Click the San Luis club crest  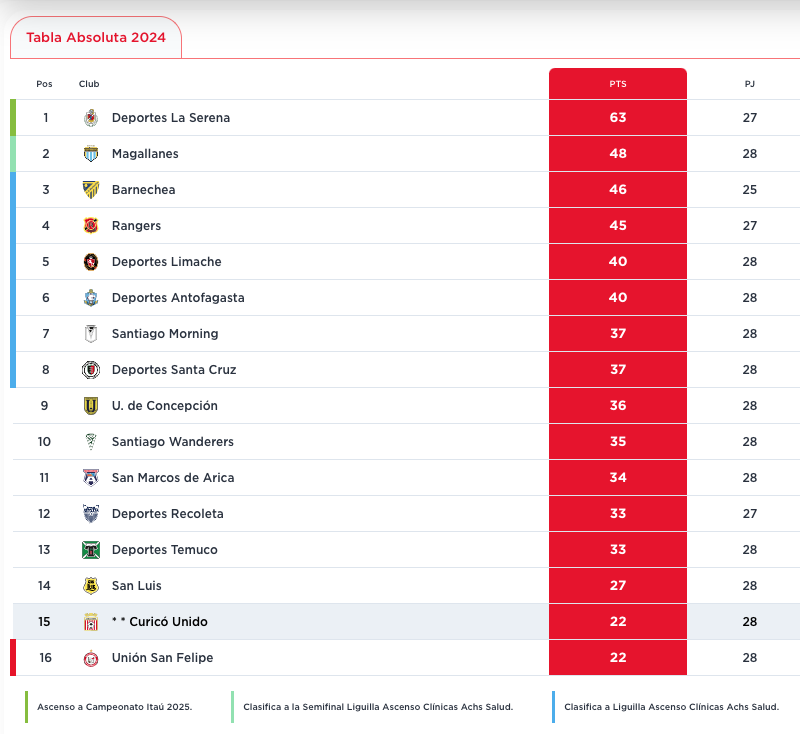coord(91,586)
